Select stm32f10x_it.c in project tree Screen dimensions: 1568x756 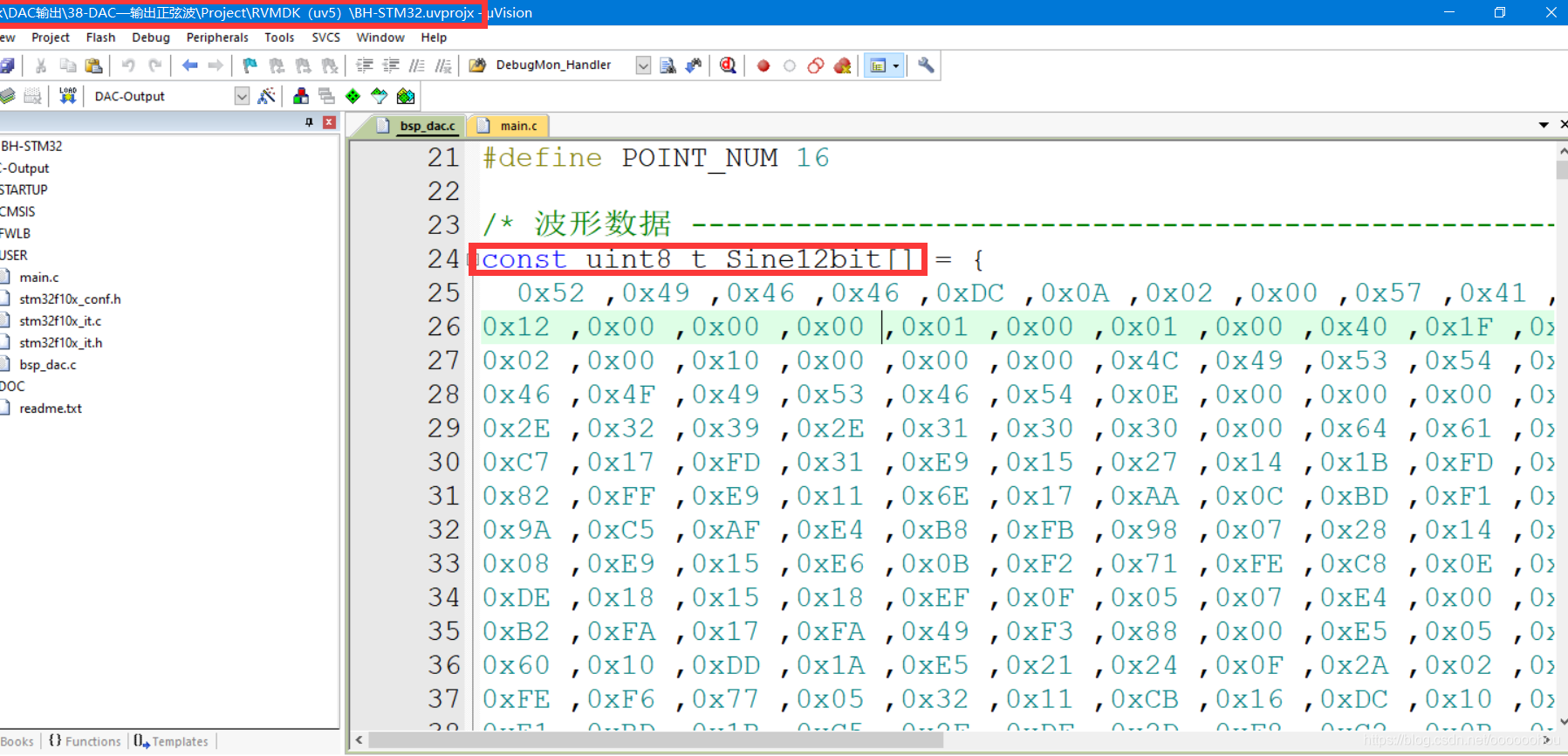[x=60, y=320]
